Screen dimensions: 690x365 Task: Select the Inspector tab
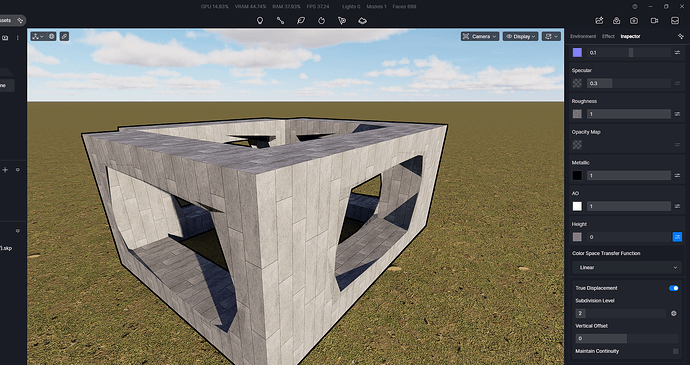630,36
